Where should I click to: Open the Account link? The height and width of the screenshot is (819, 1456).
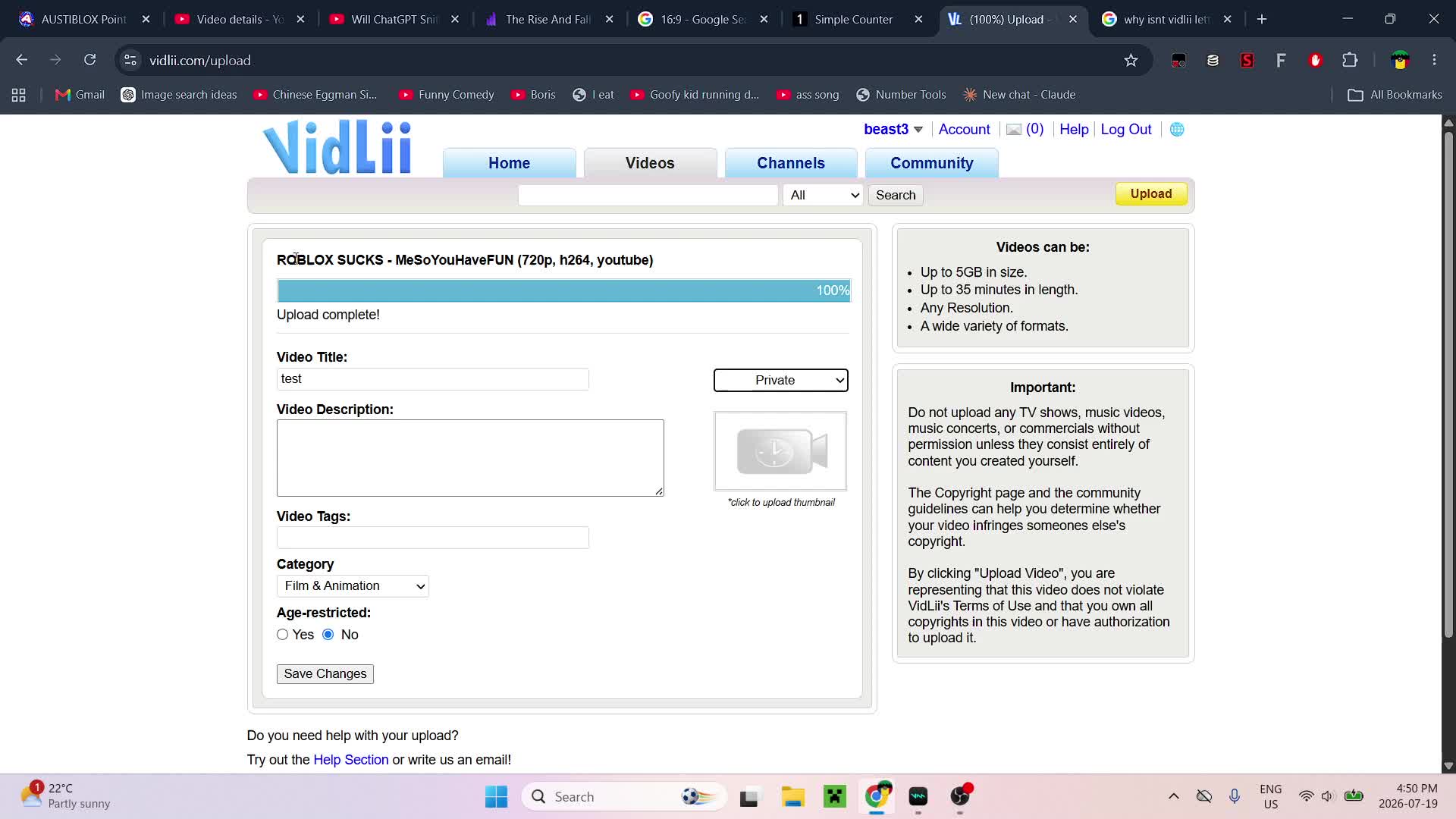(x=964, y=130)
